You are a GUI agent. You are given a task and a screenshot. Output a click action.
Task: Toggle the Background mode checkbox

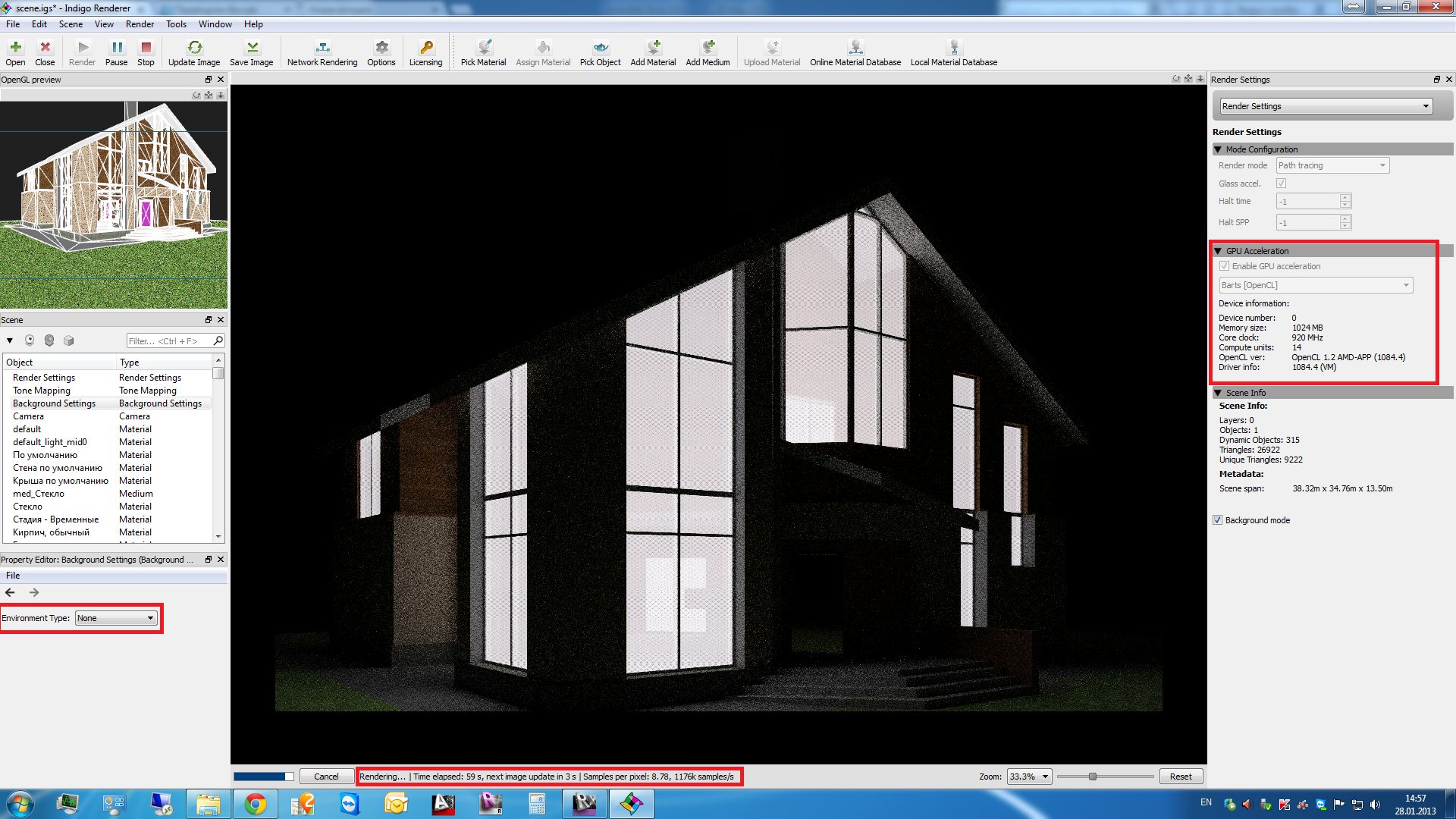coord(1218,520)
